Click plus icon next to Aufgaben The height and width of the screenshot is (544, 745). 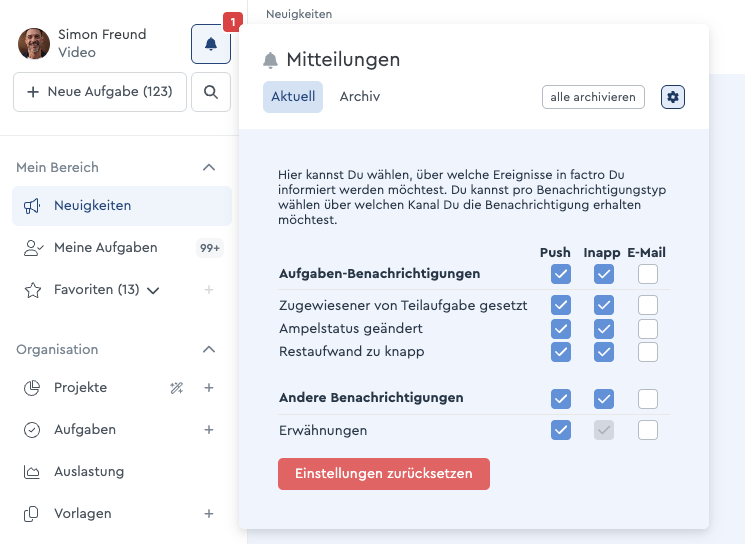tap(209, 429)
